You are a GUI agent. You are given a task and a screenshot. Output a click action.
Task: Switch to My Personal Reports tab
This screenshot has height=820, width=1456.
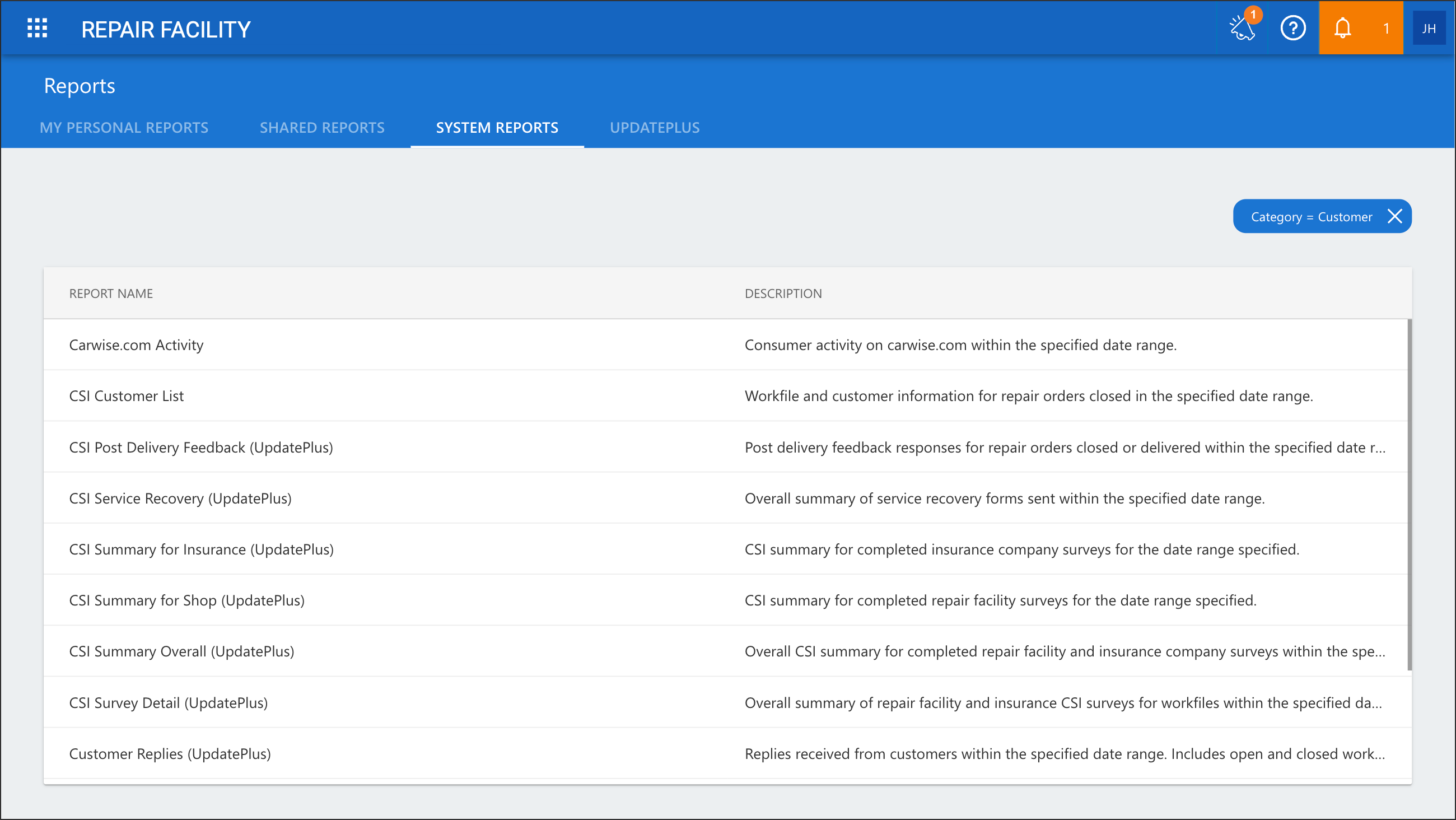pos(124,128)
